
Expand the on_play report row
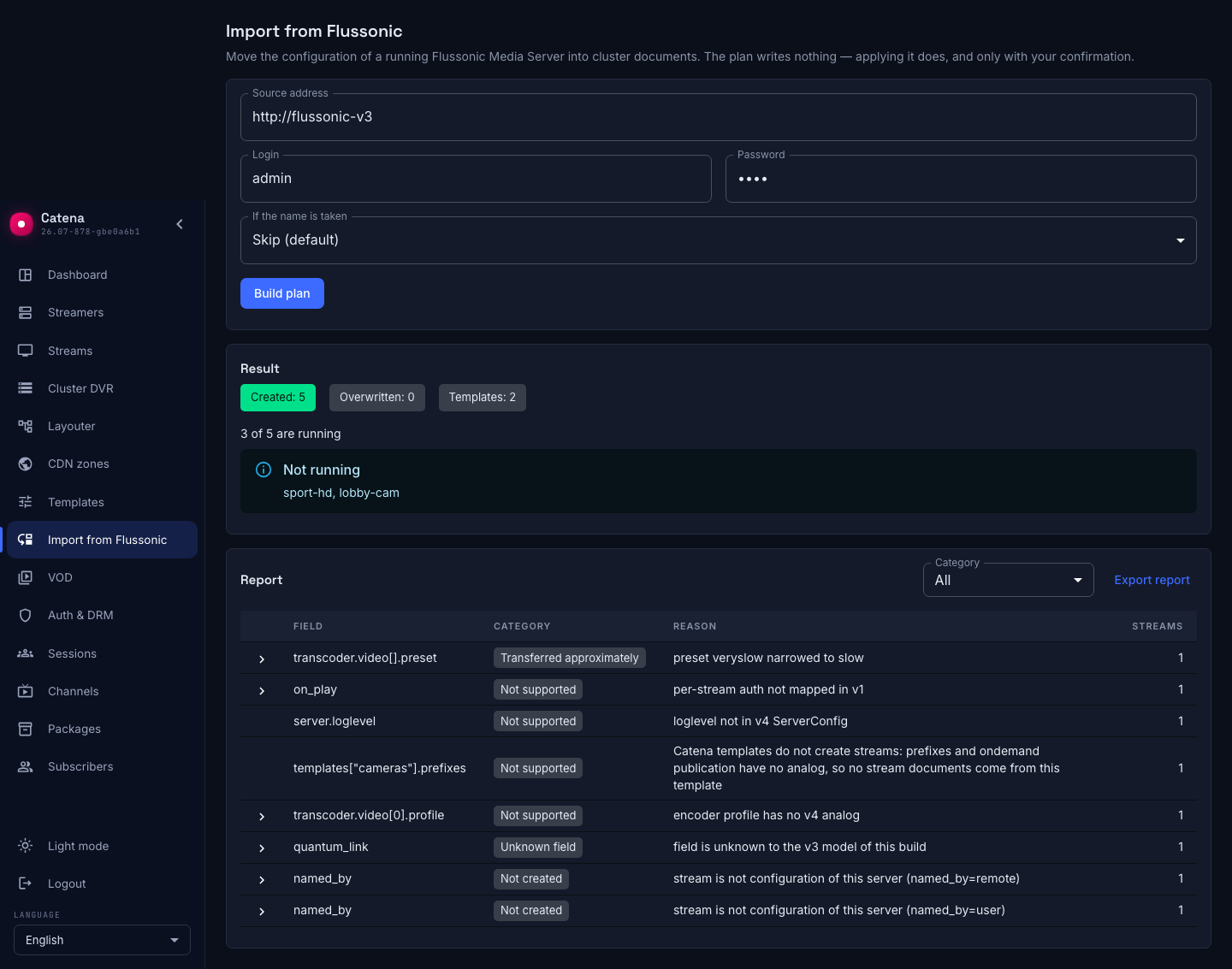tap(262, 690)
